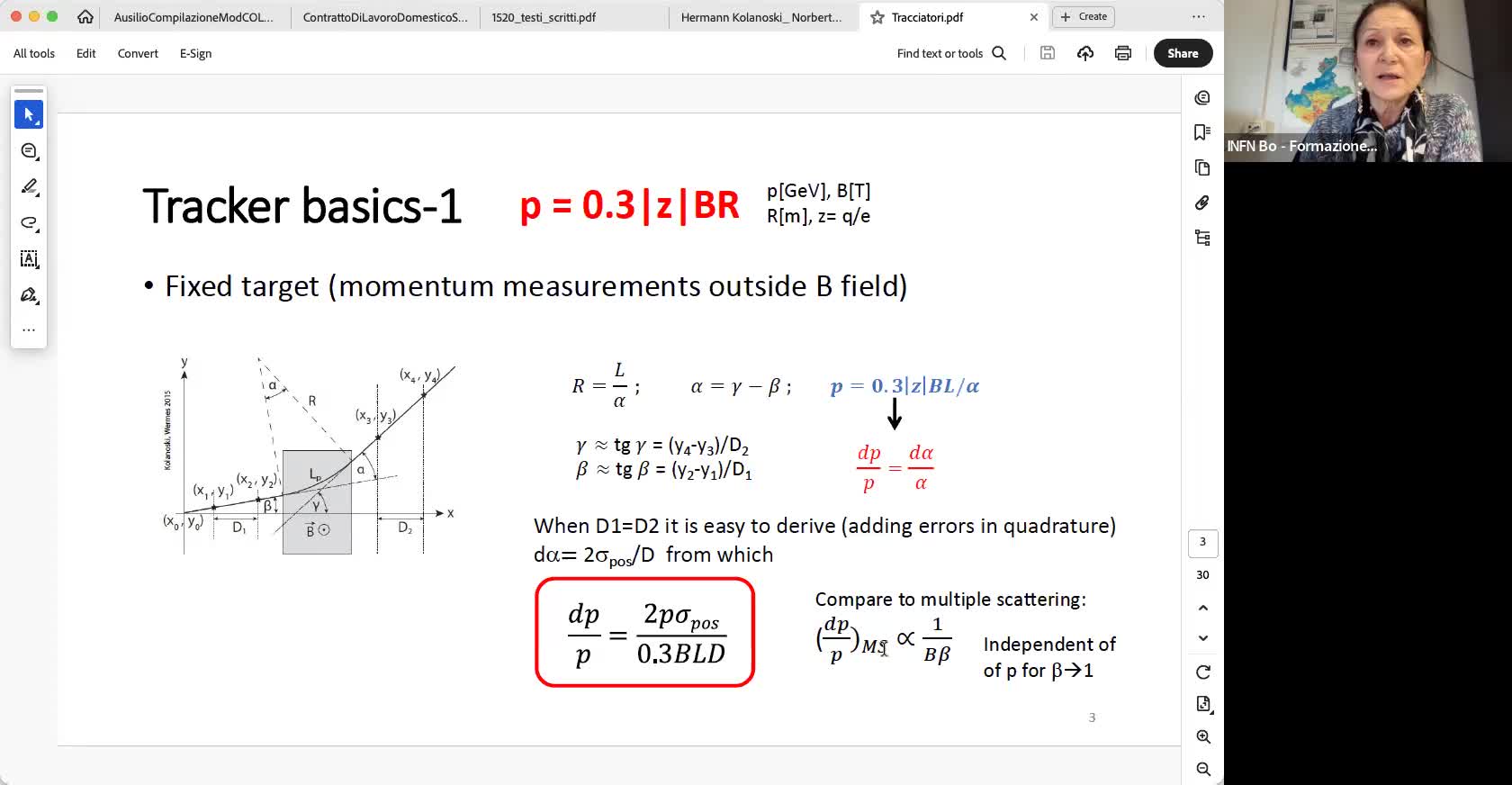The width and height of the screenshot is (1512, 785).
Task: Click the print icon
Action: [x=1122, y=53]
